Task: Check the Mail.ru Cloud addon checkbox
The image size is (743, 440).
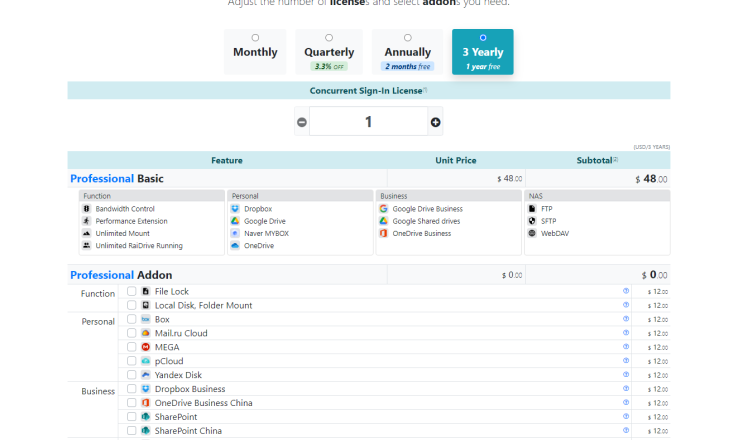Action: point(132,333)
